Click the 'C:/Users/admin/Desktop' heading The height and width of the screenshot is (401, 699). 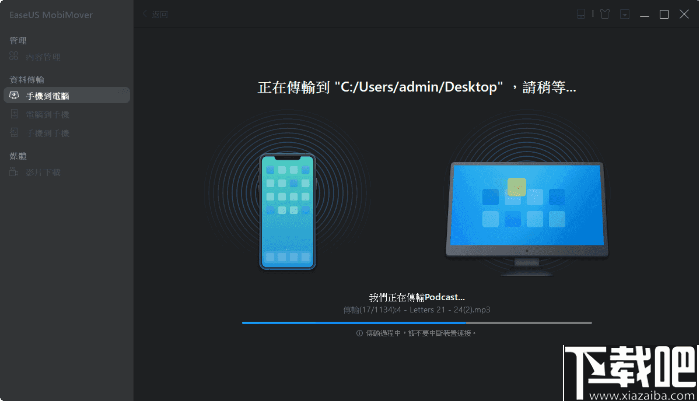(x=419, y=87)
